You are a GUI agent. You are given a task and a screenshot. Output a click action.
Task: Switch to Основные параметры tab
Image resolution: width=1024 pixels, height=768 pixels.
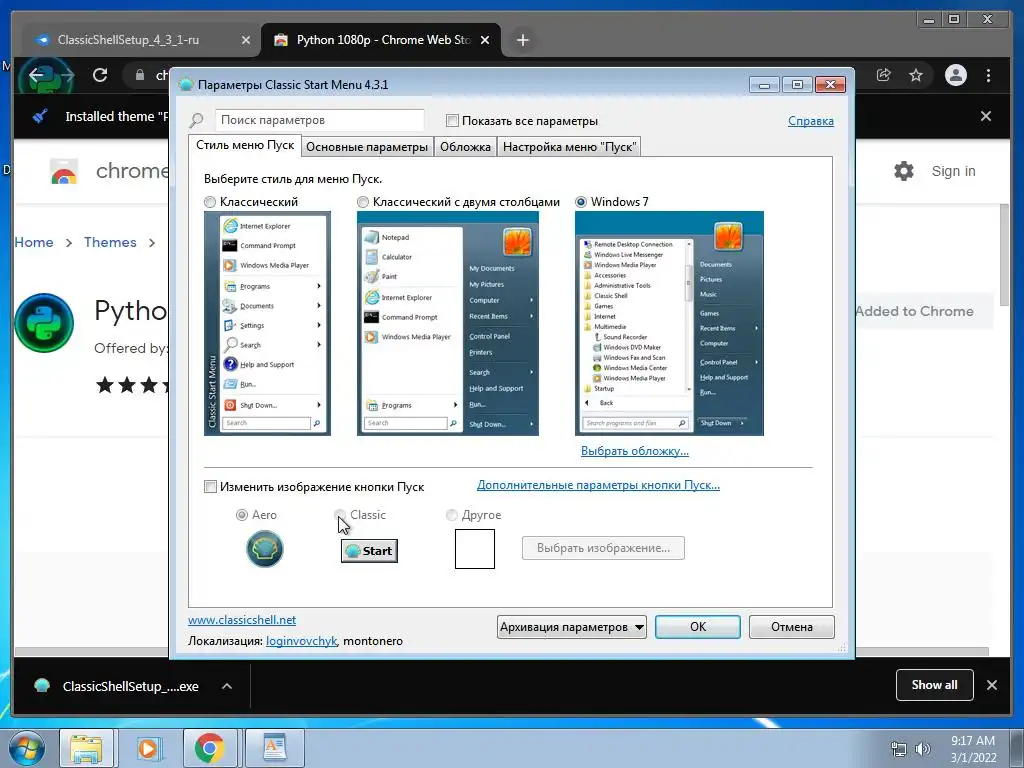click(x=367, y=147)
